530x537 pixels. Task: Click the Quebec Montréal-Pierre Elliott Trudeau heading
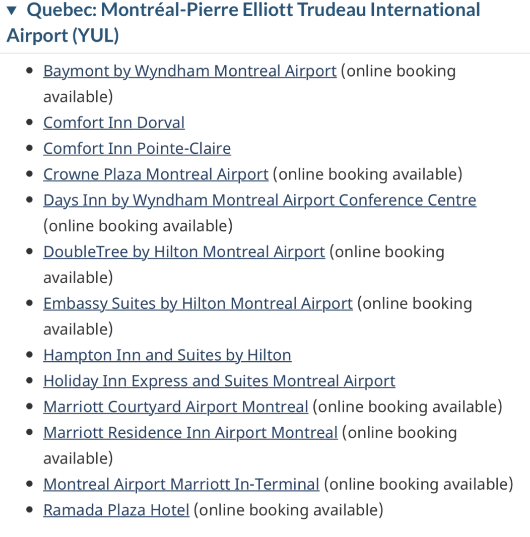point(243,23)
